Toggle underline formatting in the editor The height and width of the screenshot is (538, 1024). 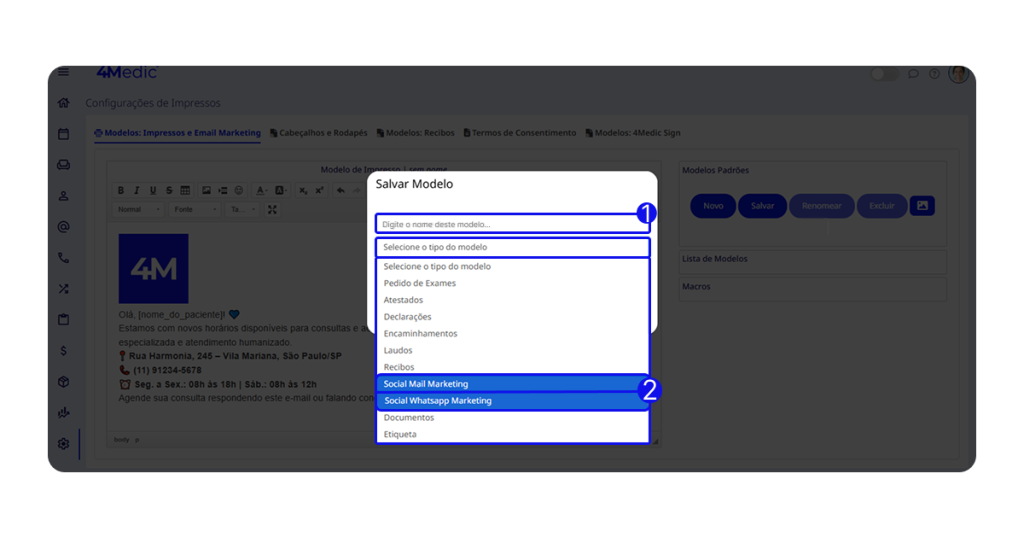pos(152,191)
